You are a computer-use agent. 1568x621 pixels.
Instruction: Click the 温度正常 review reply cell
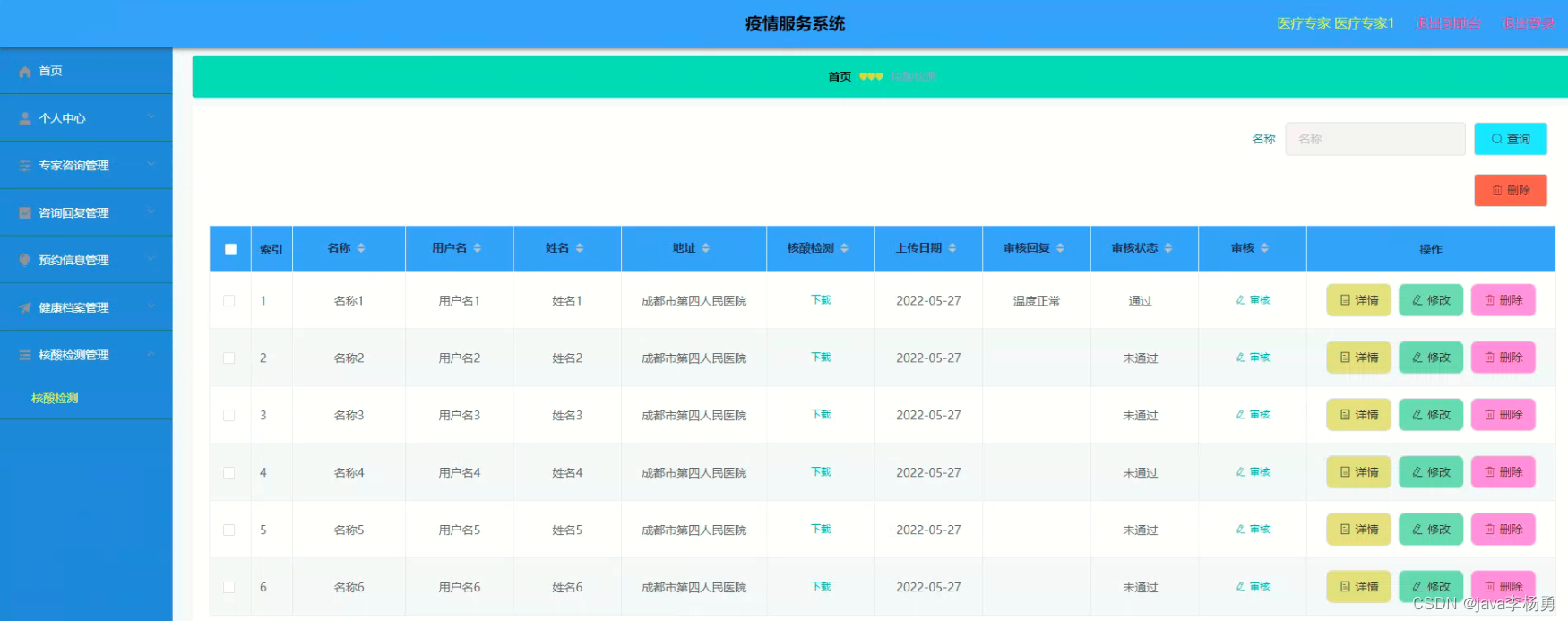pos(1037,301)
